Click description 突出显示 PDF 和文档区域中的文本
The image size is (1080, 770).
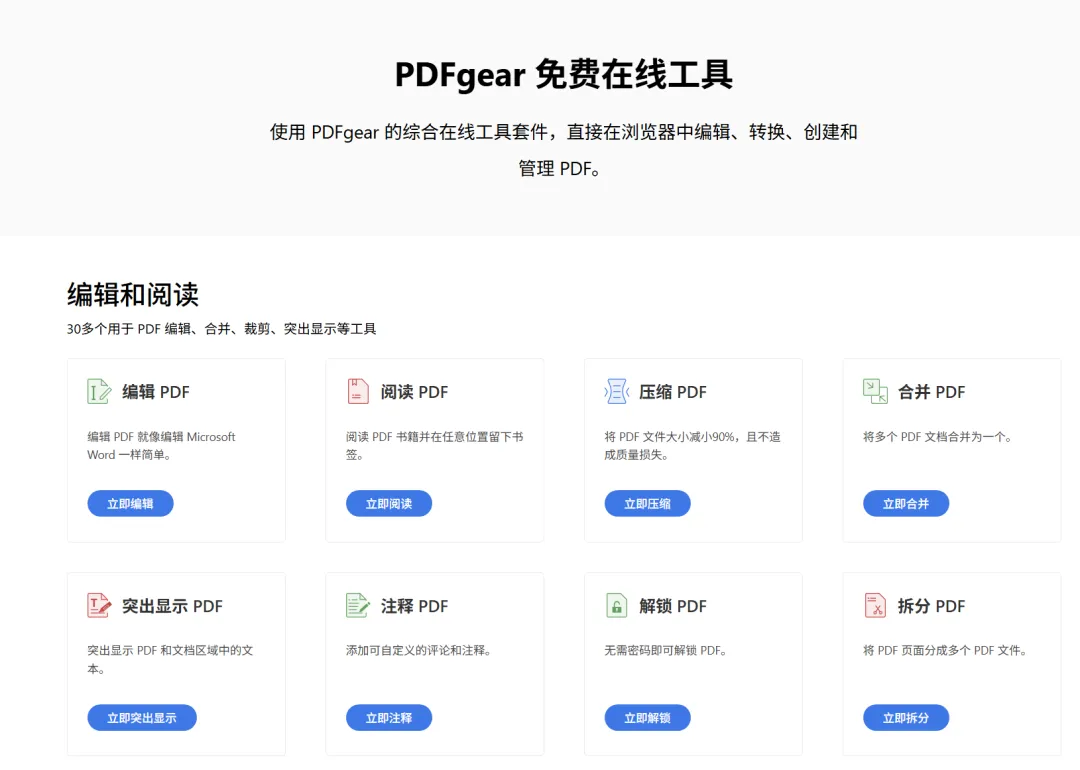point(170,659)
